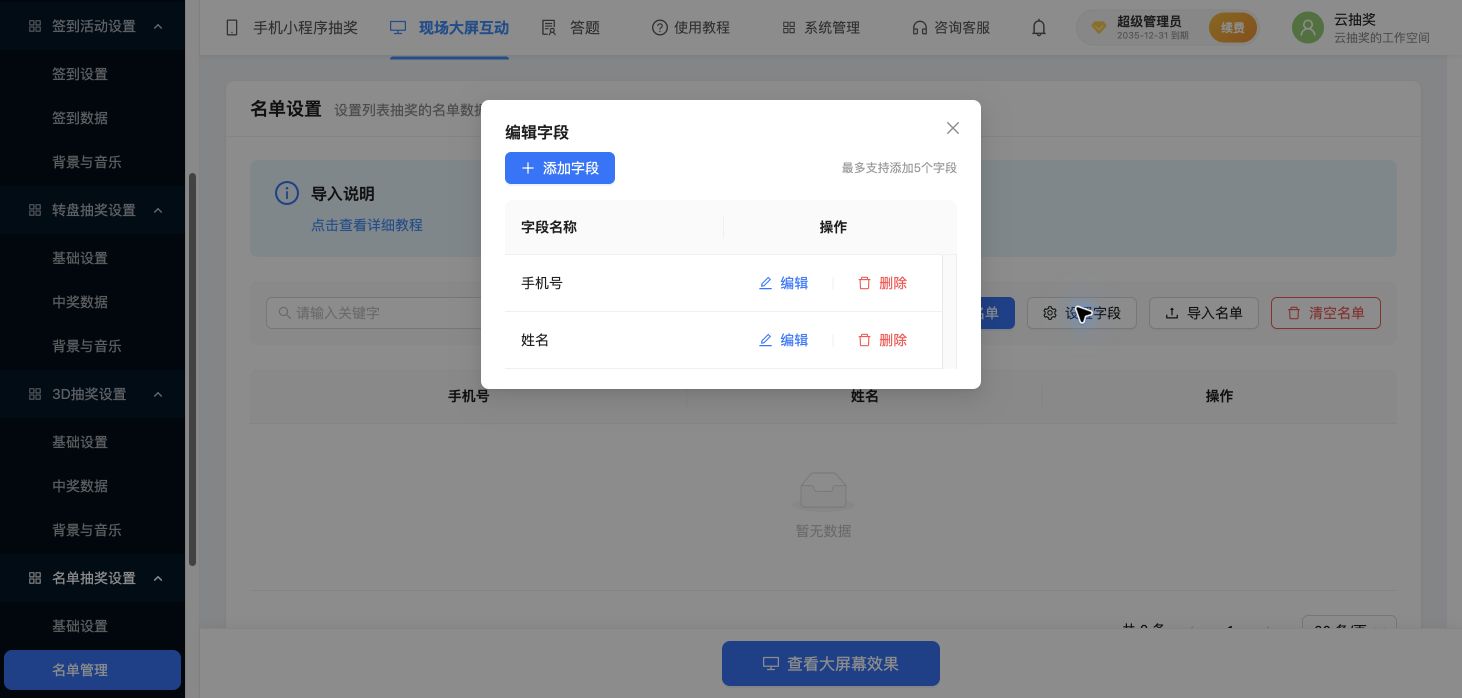Click the 设置字段 gear icon
Viewport: 1462px width, 698px height.
click(1049, 313)
